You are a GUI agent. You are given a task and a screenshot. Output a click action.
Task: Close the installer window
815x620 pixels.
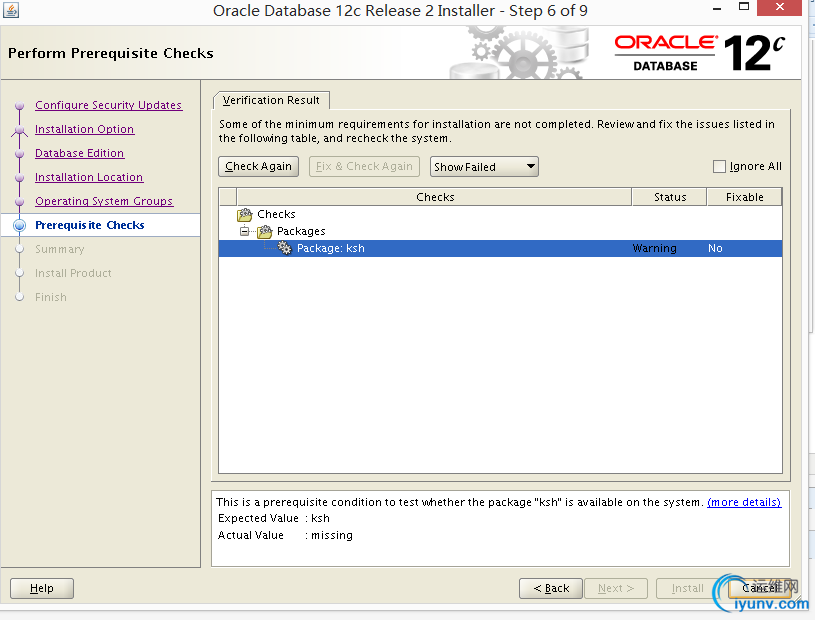[779, 7]
